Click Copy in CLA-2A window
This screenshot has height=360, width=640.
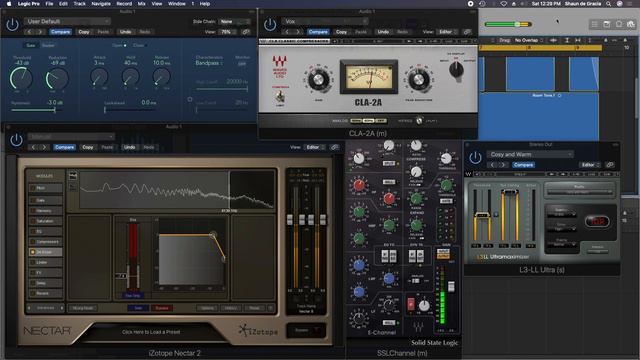342,32
